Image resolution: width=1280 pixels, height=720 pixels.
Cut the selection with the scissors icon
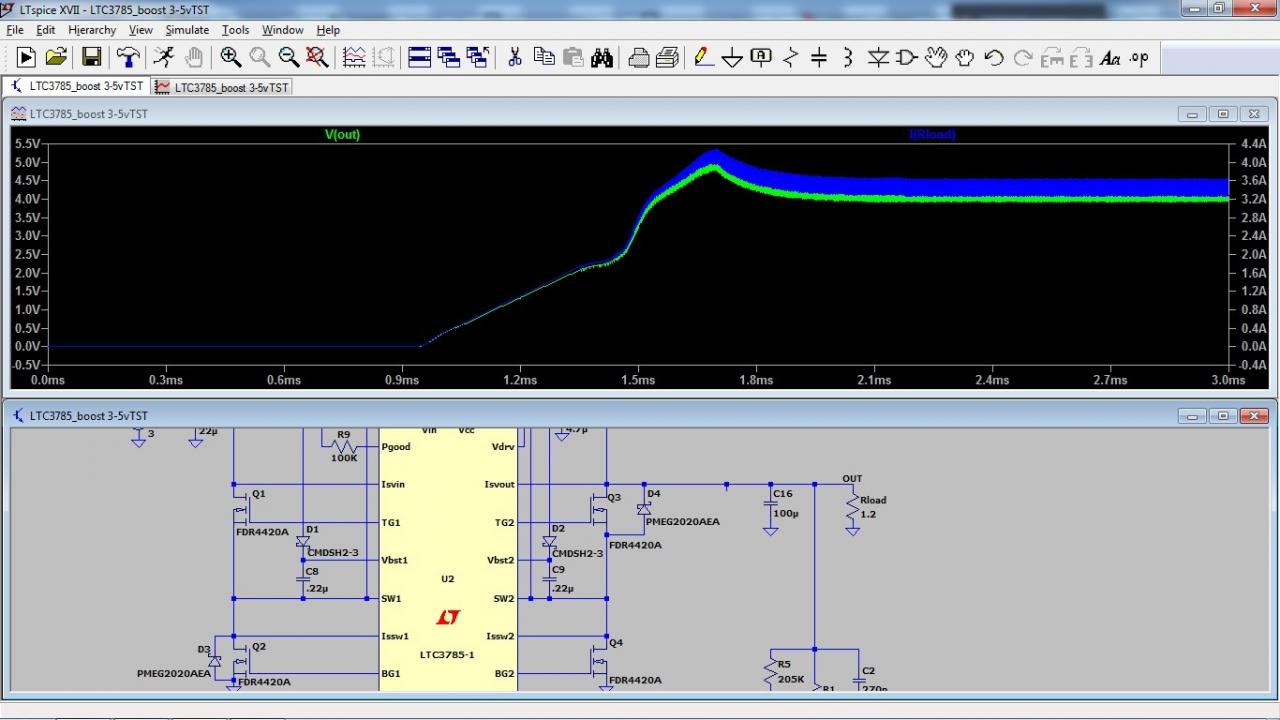[x=515, y=57]
